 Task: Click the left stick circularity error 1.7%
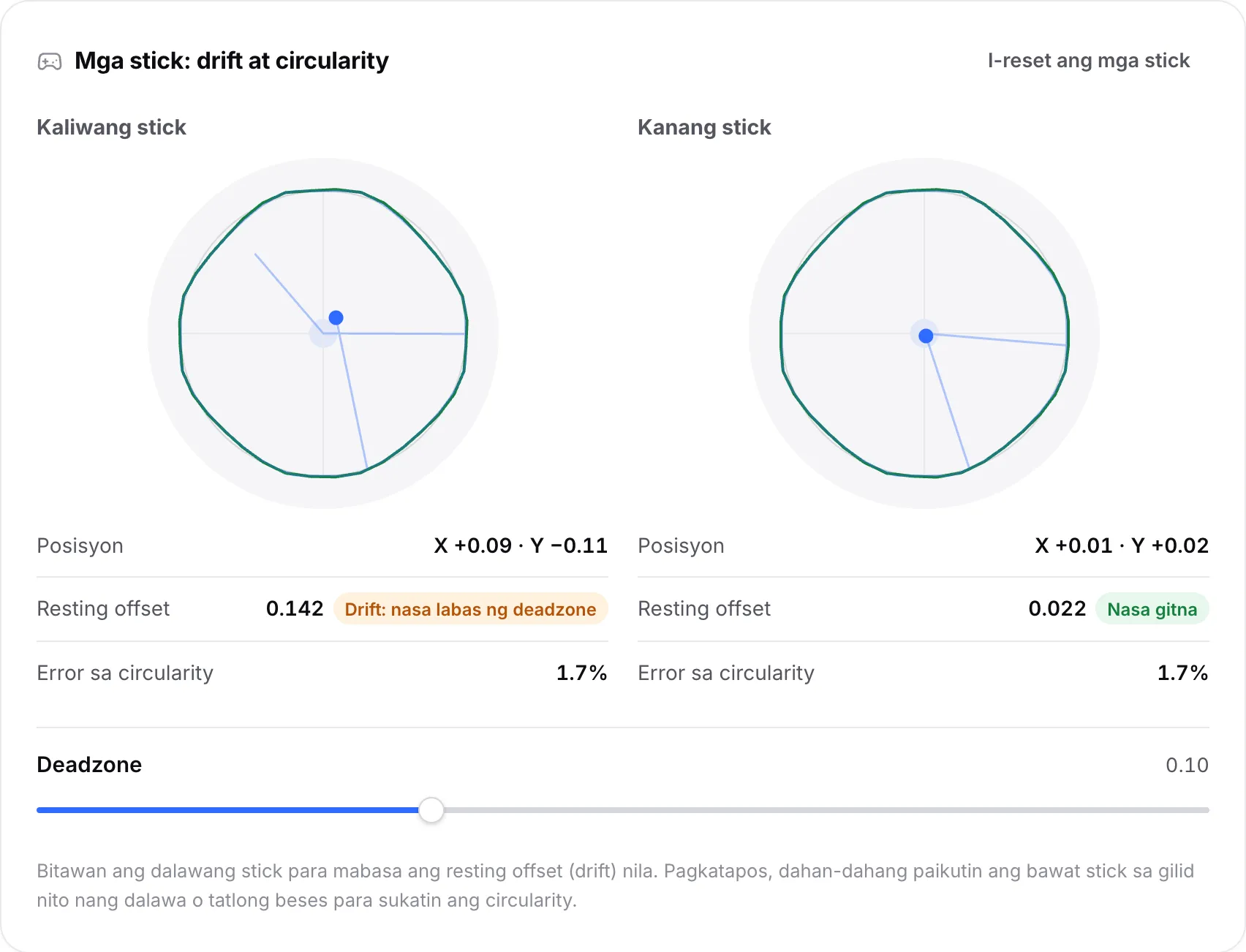tap(581, 673)
